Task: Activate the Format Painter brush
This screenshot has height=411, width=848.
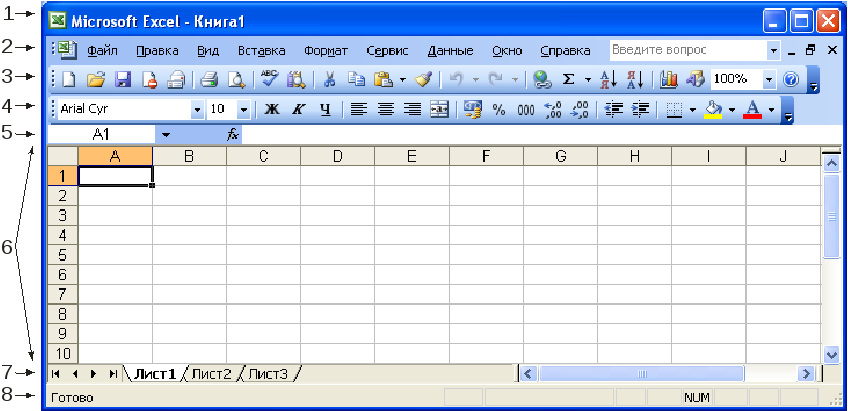Action: click(422, 79)
